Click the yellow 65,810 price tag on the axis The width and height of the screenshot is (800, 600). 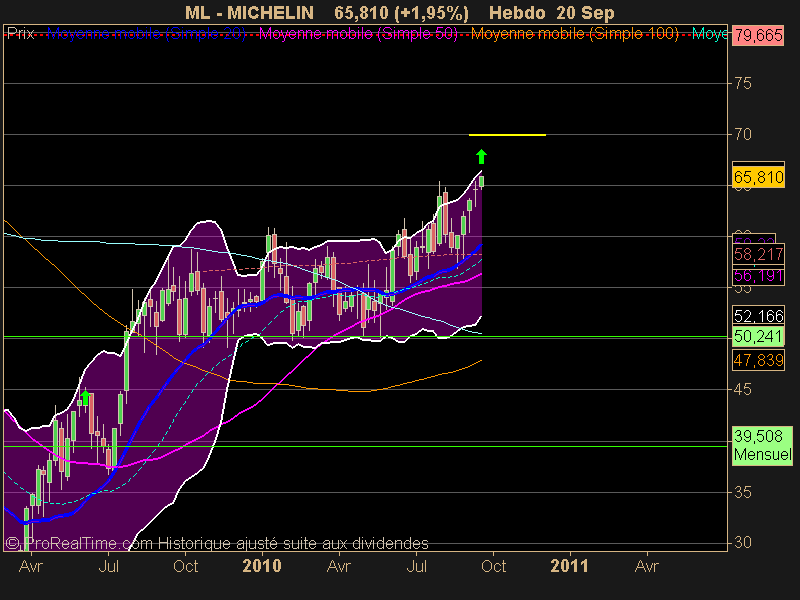tap(758, 177)
